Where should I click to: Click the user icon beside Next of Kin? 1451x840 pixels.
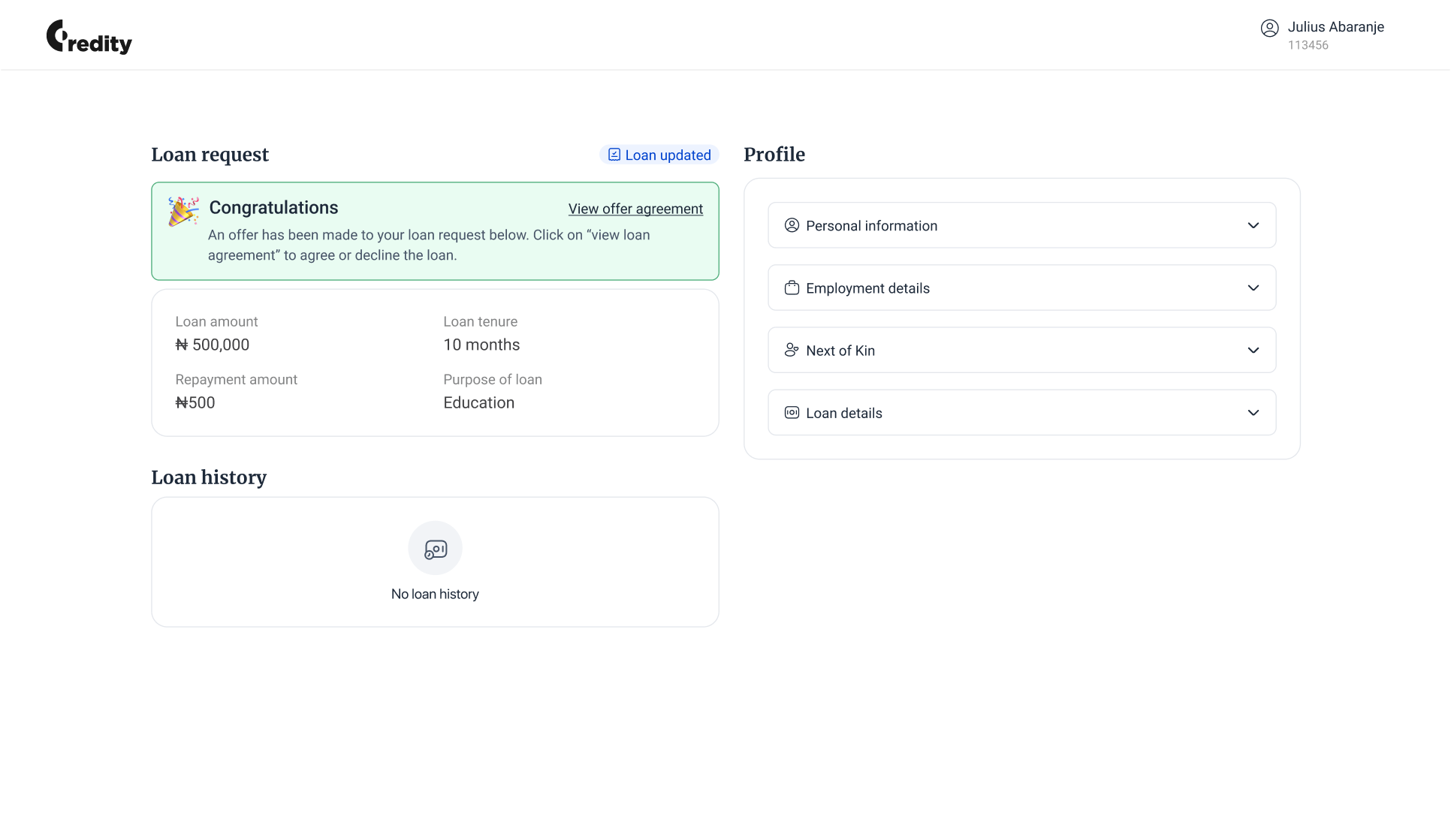click(791, 350)
